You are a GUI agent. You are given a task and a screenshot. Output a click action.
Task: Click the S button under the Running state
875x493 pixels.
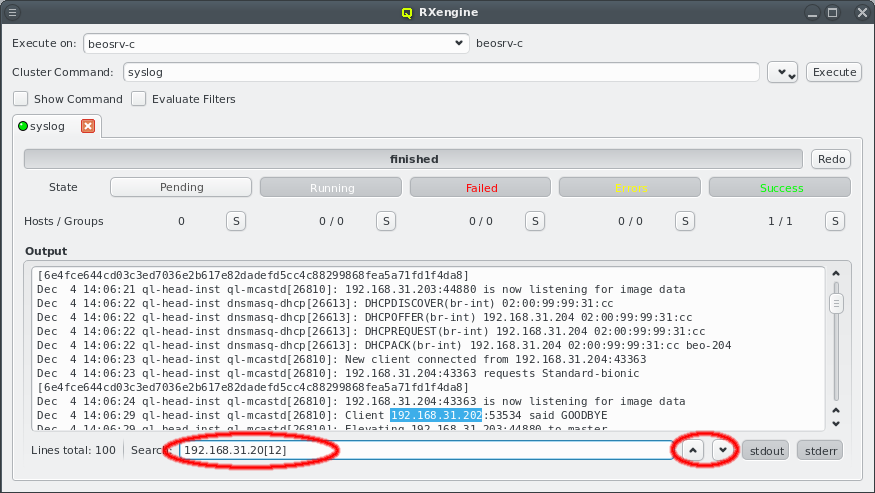[385, 221]
